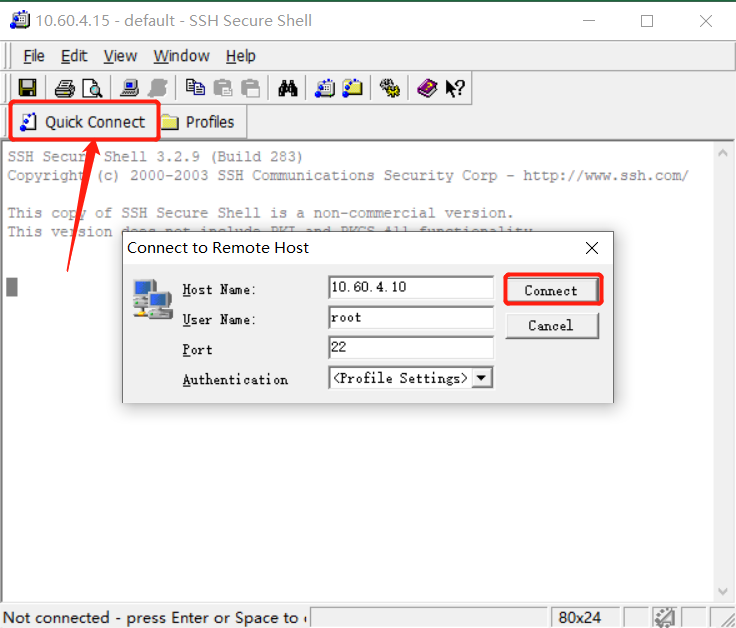Click the Connect computer toolbar icon

[129, 87]
